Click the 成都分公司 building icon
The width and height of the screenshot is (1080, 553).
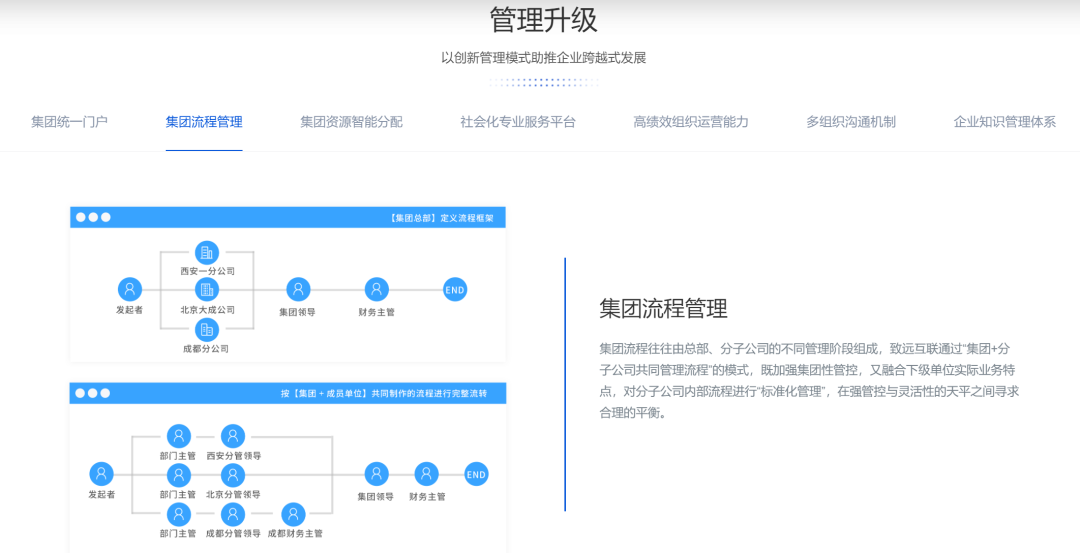pyautogui.click(x=207, y=329)
